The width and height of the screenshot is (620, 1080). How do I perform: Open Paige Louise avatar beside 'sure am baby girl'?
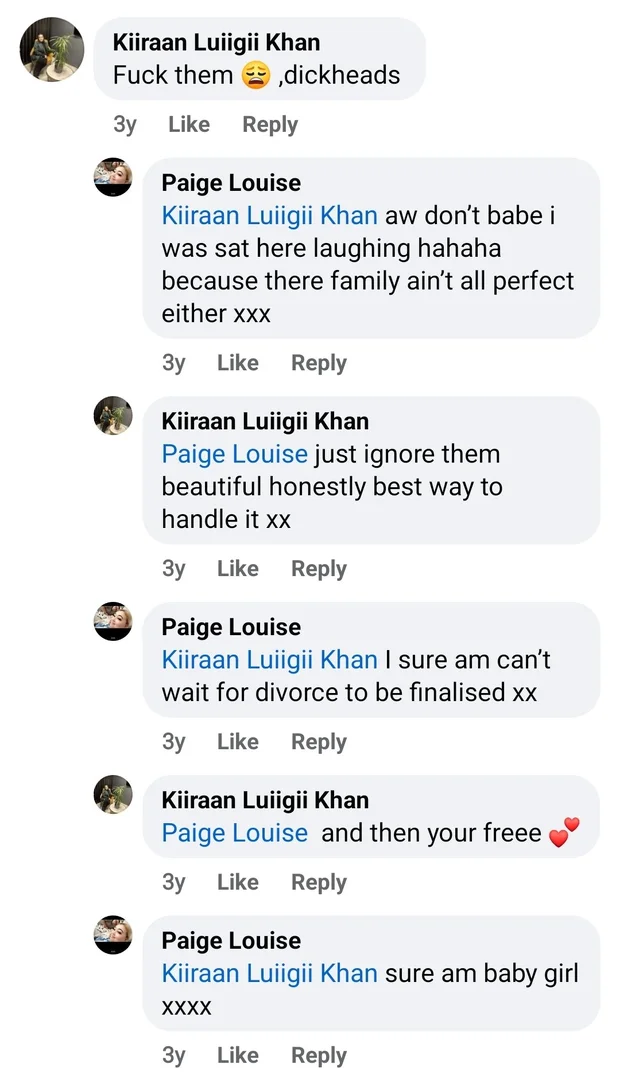113,935
